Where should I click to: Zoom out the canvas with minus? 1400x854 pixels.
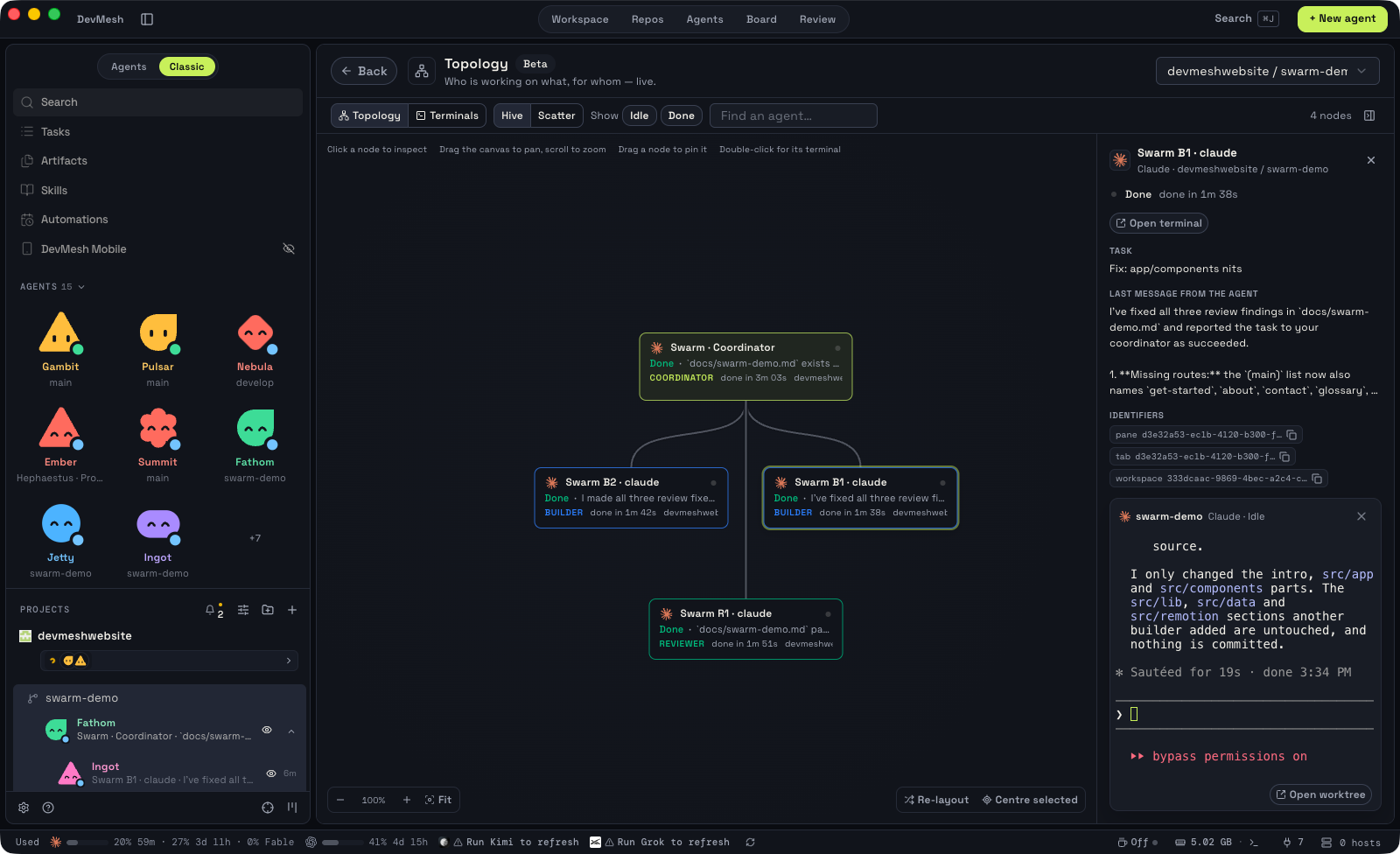pos(340,800)
